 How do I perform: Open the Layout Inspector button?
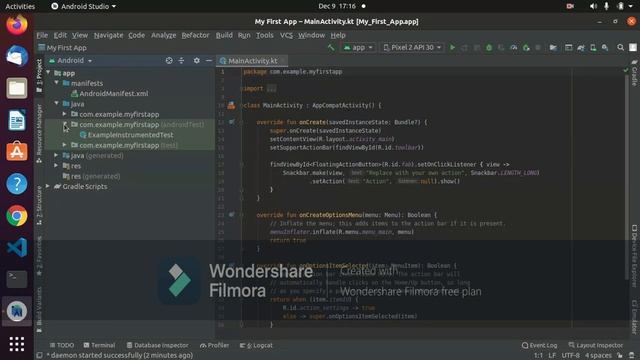coord(596,345)
